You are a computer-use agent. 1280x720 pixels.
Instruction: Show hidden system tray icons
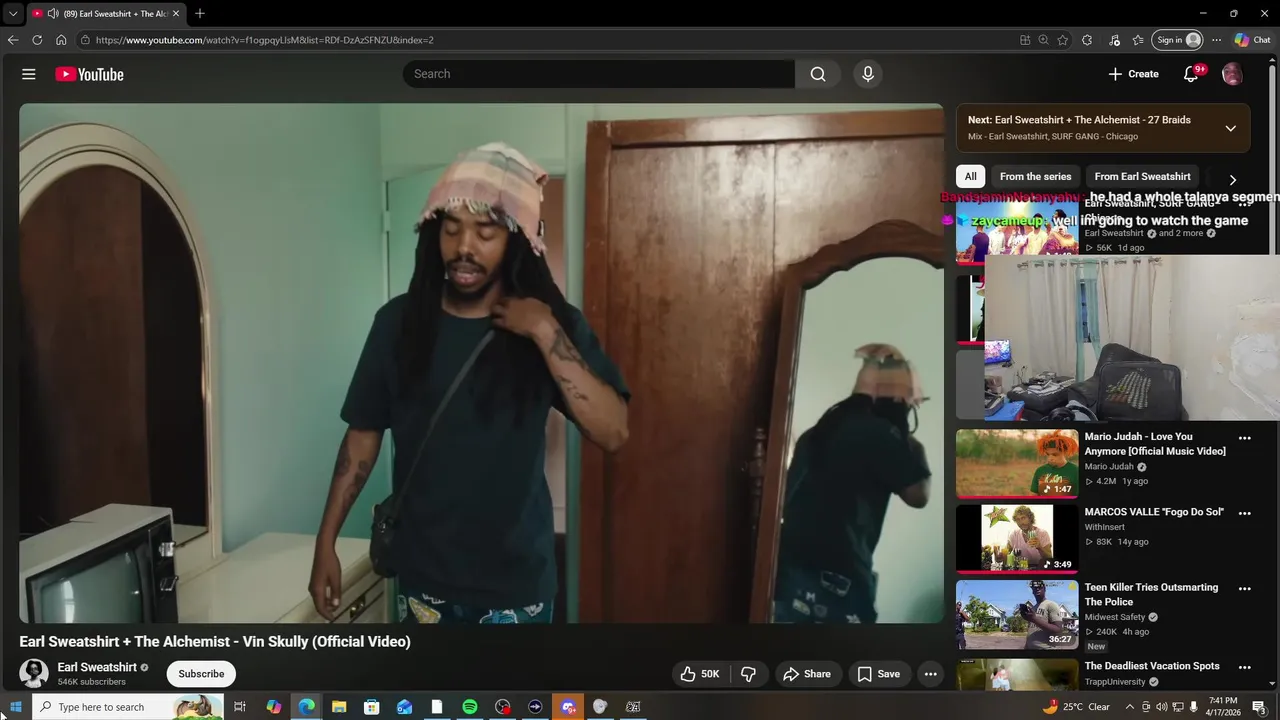[1130, 707]
